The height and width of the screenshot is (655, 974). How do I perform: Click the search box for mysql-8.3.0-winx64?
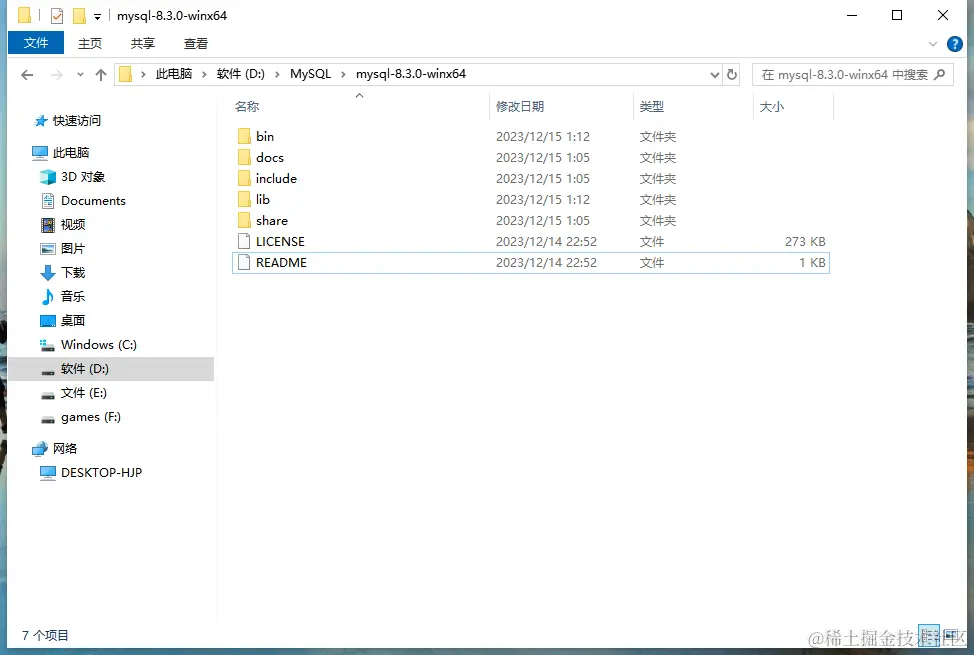tap(852, 75)
